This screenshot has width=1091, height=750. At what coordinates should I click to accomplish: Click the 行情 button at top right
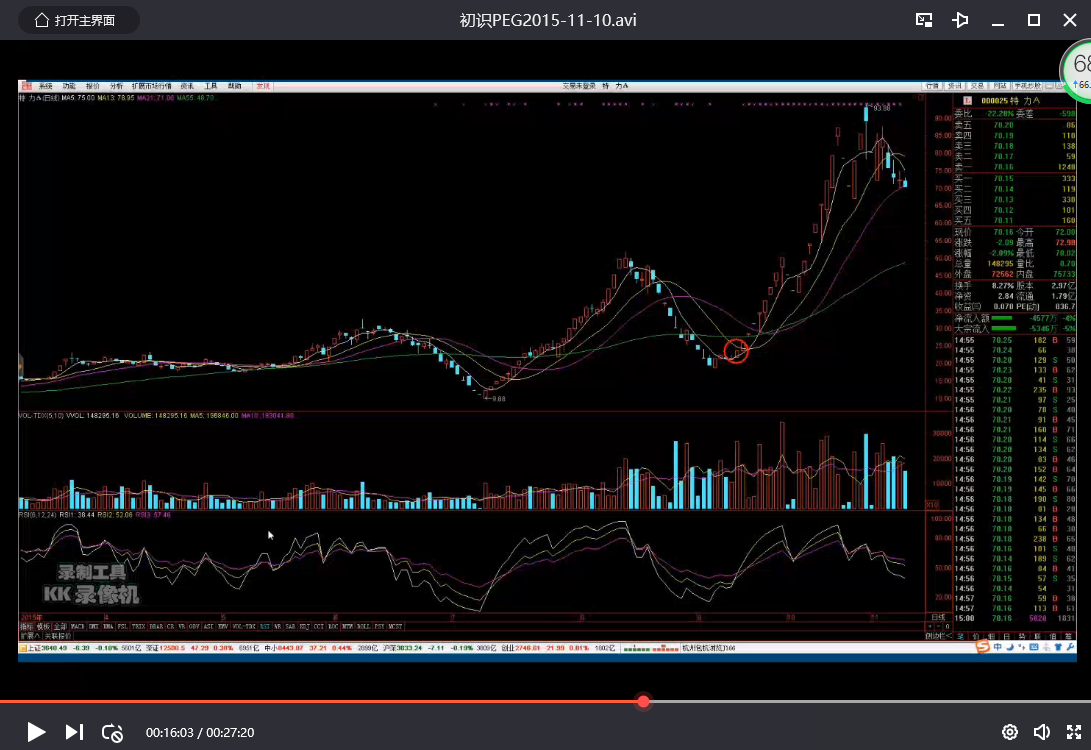click(932, 86)
